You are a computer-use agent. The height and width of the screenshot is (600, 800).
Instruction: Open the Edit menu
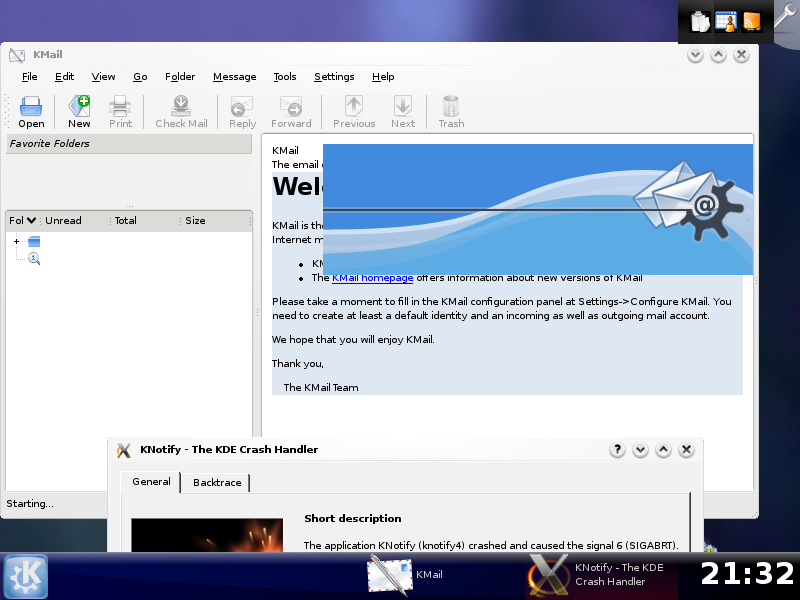(64, 77)
